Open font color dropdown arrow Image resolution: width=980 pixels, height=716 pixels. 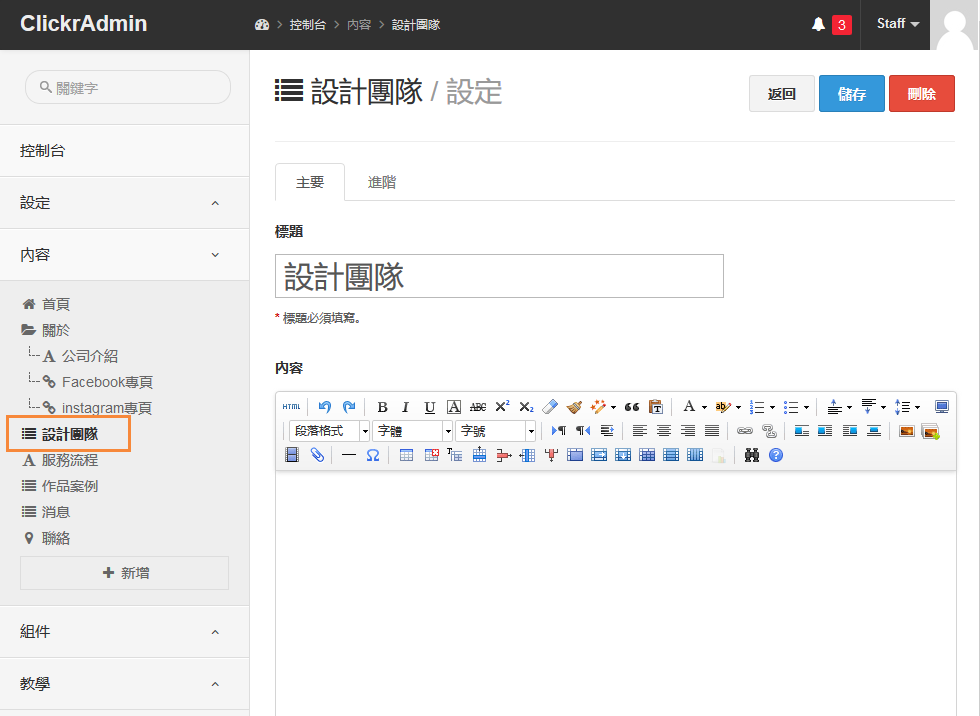click(704, 407)
